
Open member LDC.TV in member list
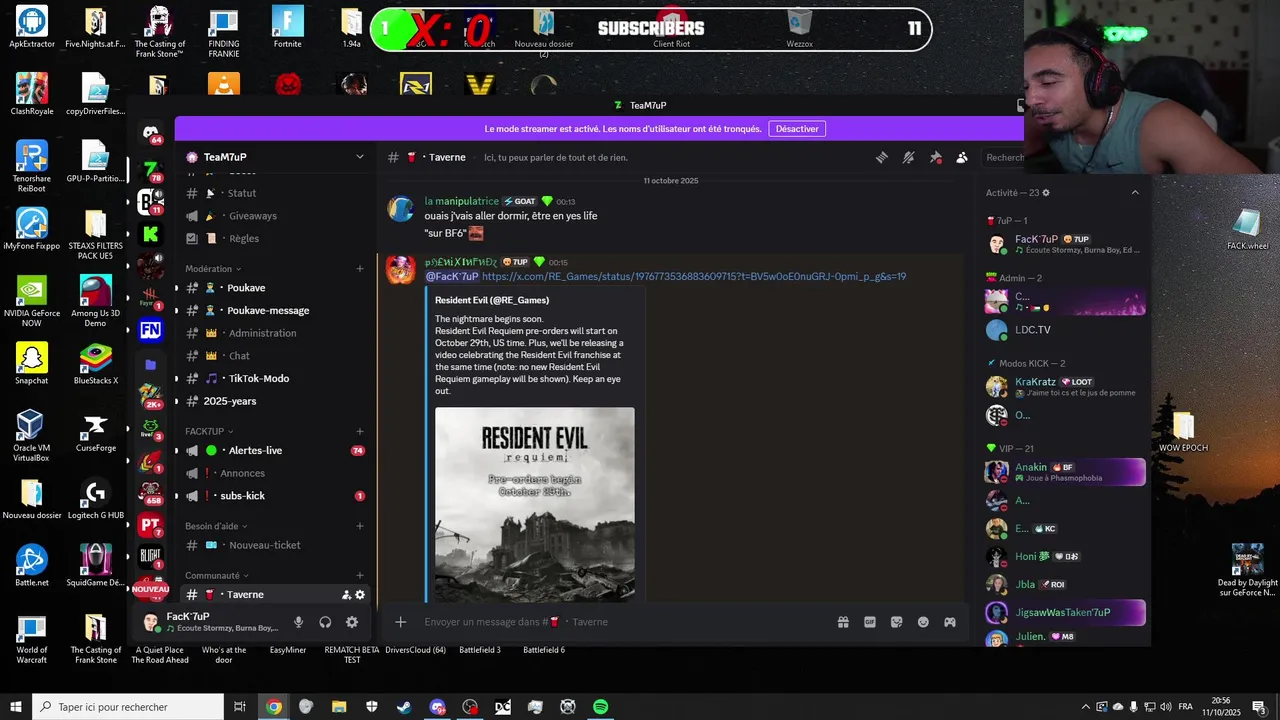tap(1065, 330)
